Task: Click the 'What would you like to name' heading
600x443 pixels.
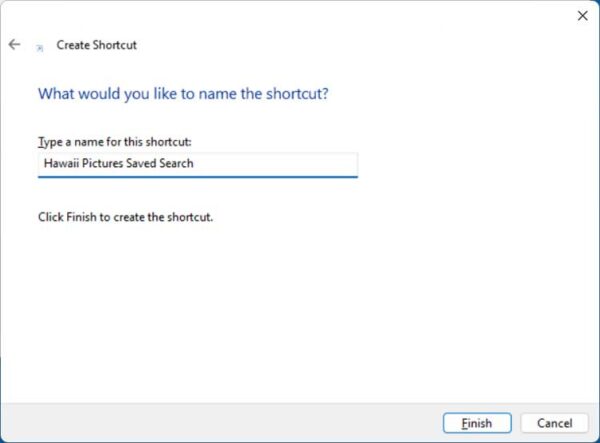Action: click(x=183, y=94)
